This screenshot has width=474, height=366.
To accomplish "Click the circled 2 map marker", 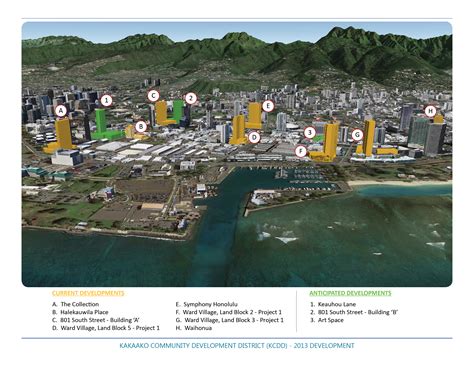I will (x=191, y=98).
